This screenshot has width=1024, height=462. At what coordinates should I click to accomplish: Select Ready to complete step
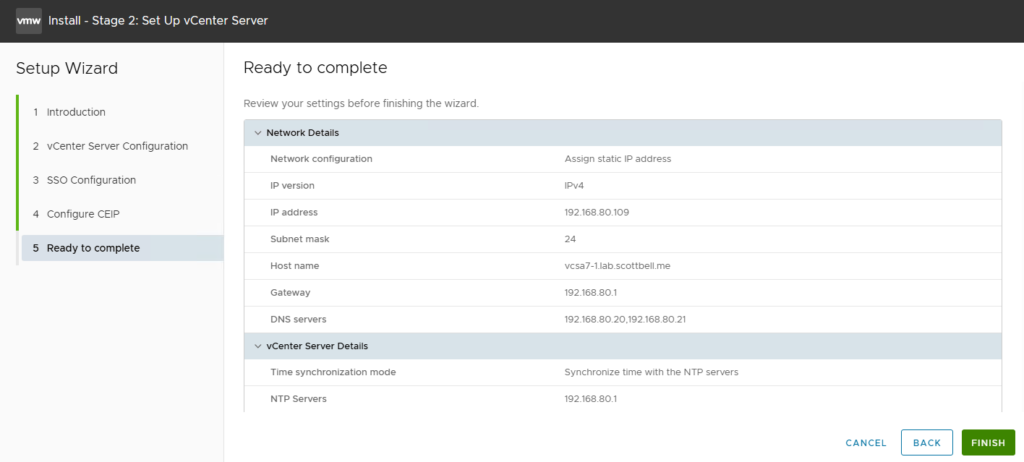click(x=93, y=248)
